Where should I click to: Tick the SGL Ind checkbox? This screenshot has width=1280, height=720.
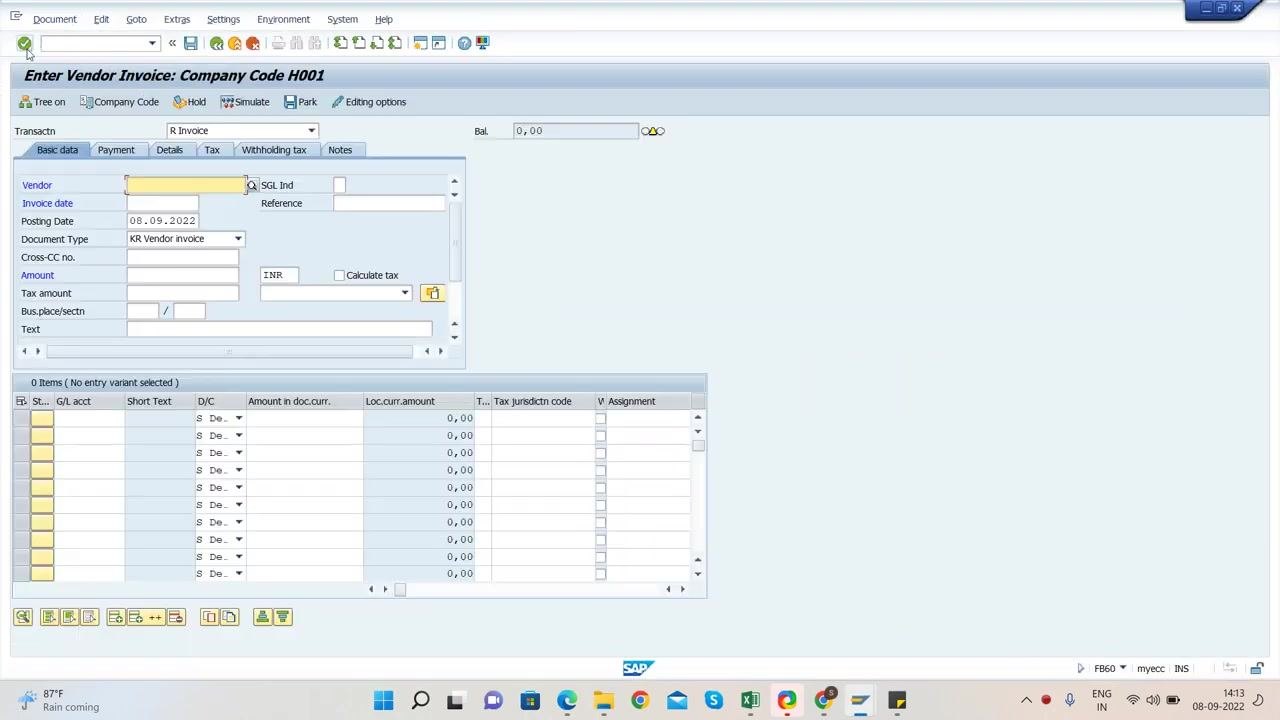click(x=340, y=185)
